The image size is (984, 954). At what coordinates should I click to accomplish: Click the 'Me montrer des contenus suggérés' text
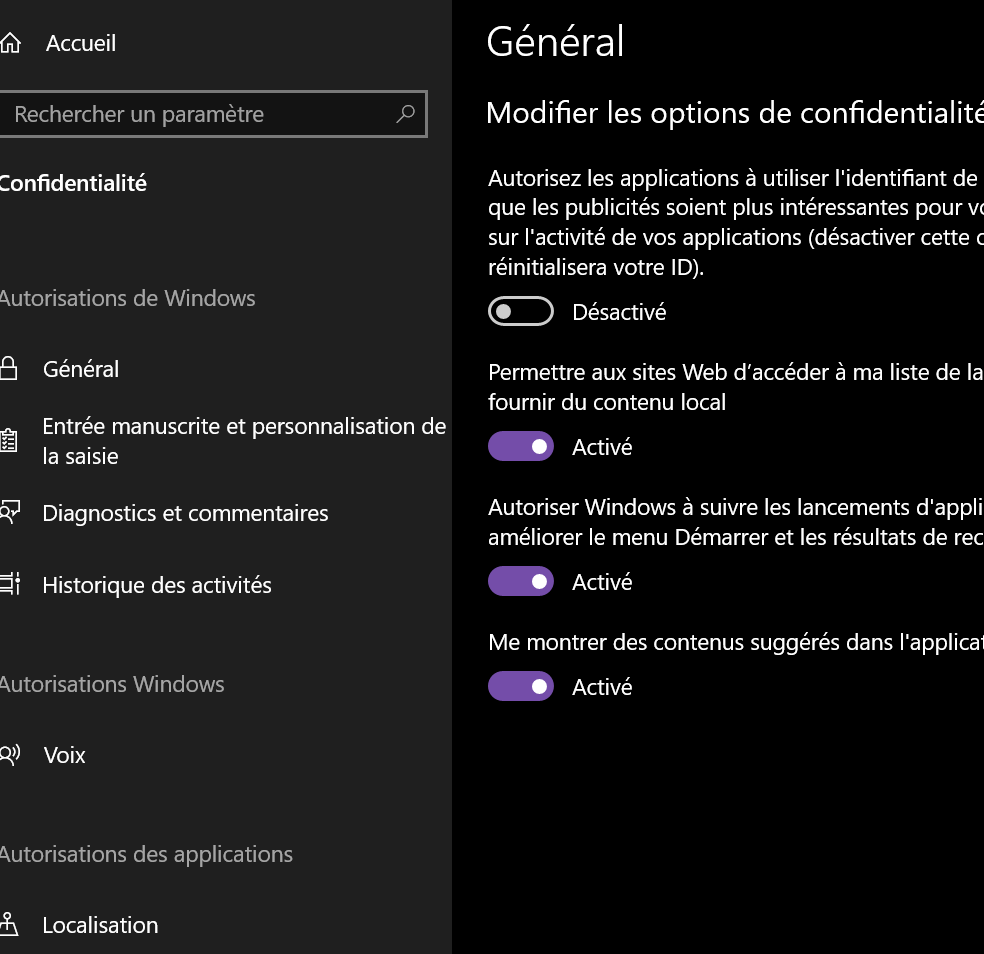point(735,642)
